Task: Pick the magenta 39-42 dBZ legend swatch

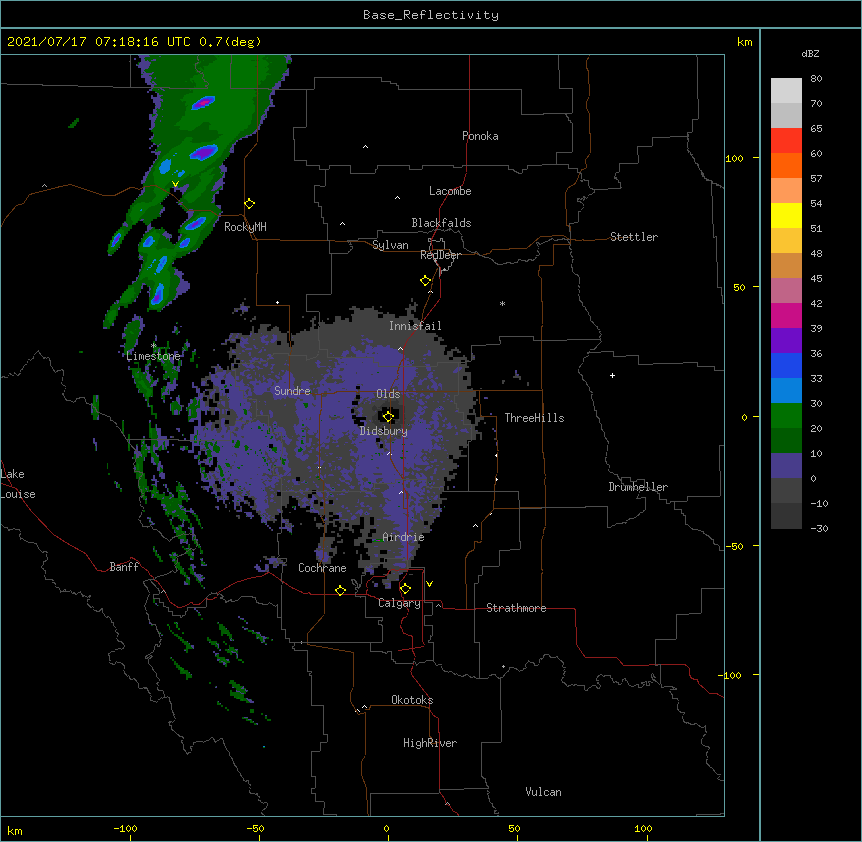Action: pos(786,315)
